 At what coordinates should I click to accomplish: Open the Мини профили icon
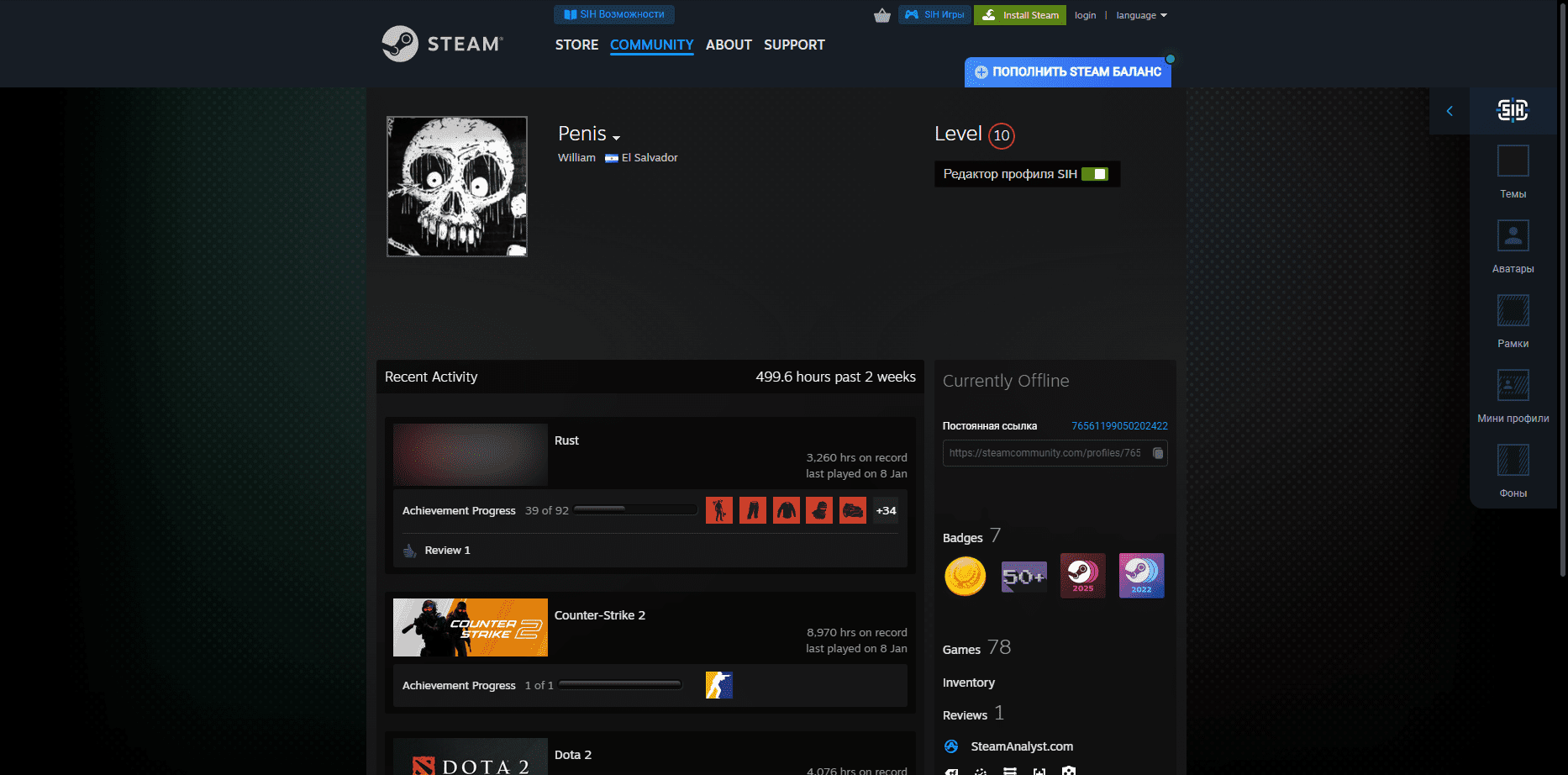(1513, 385)
